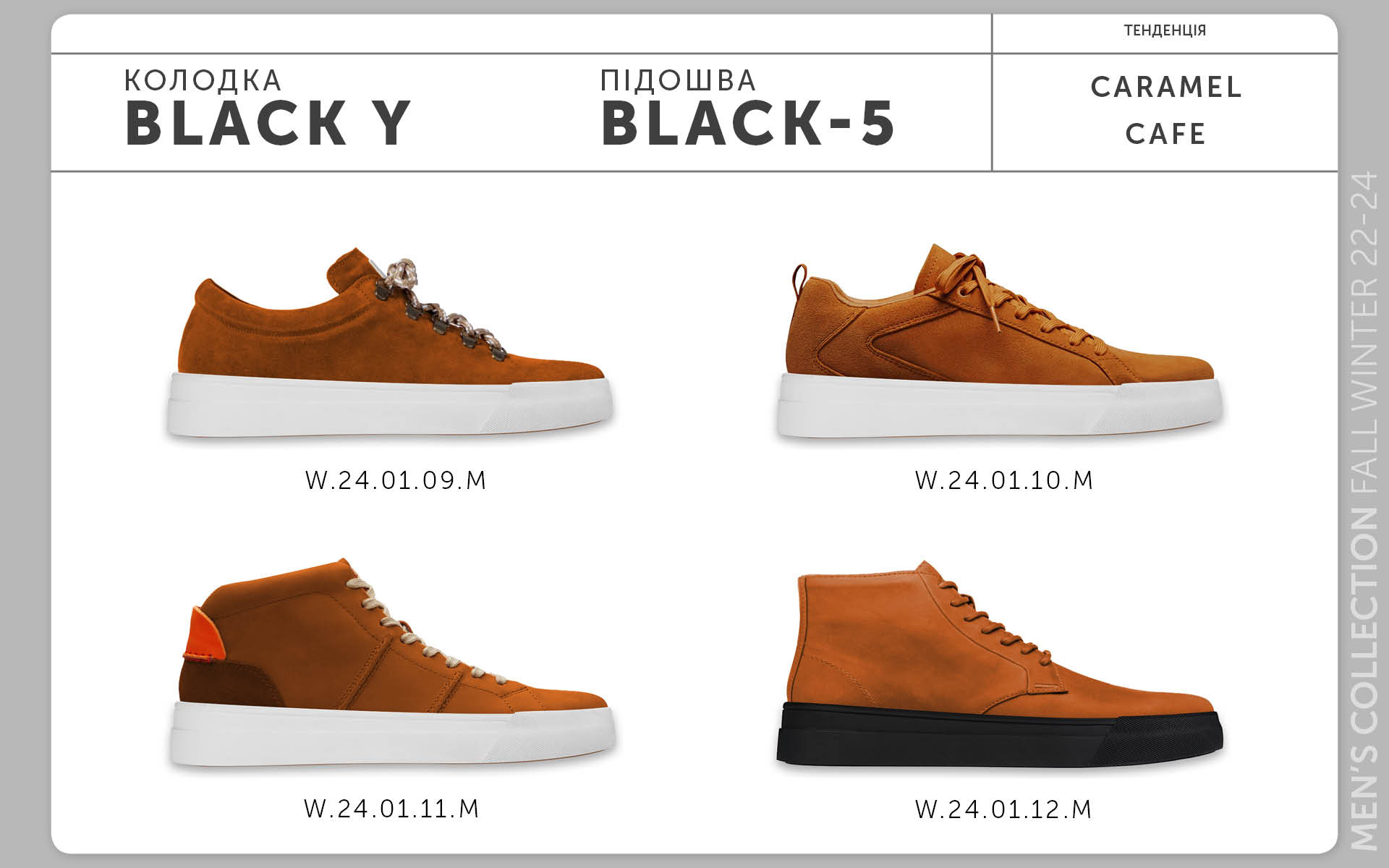This screenshot has width=1389, height=868.
Task: Choose the black-soled W.24.01.12.M boot image
Action: 1000,663
